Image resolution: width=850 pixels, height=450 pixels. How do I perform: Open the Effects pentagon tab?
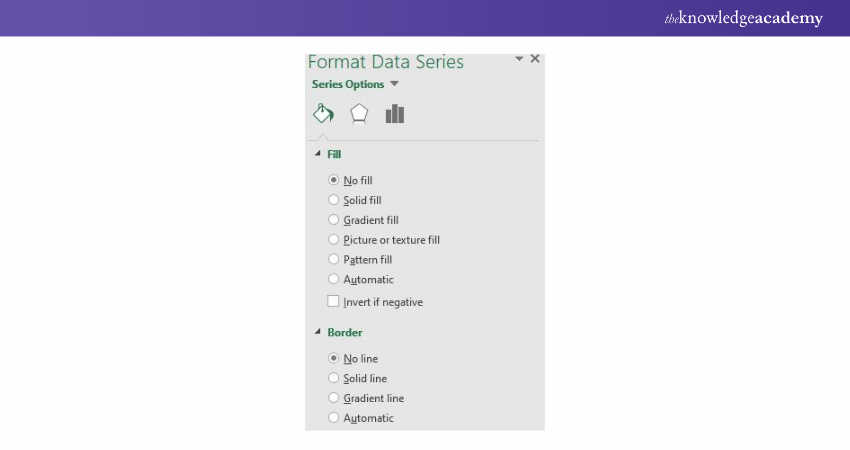point(359,113)
